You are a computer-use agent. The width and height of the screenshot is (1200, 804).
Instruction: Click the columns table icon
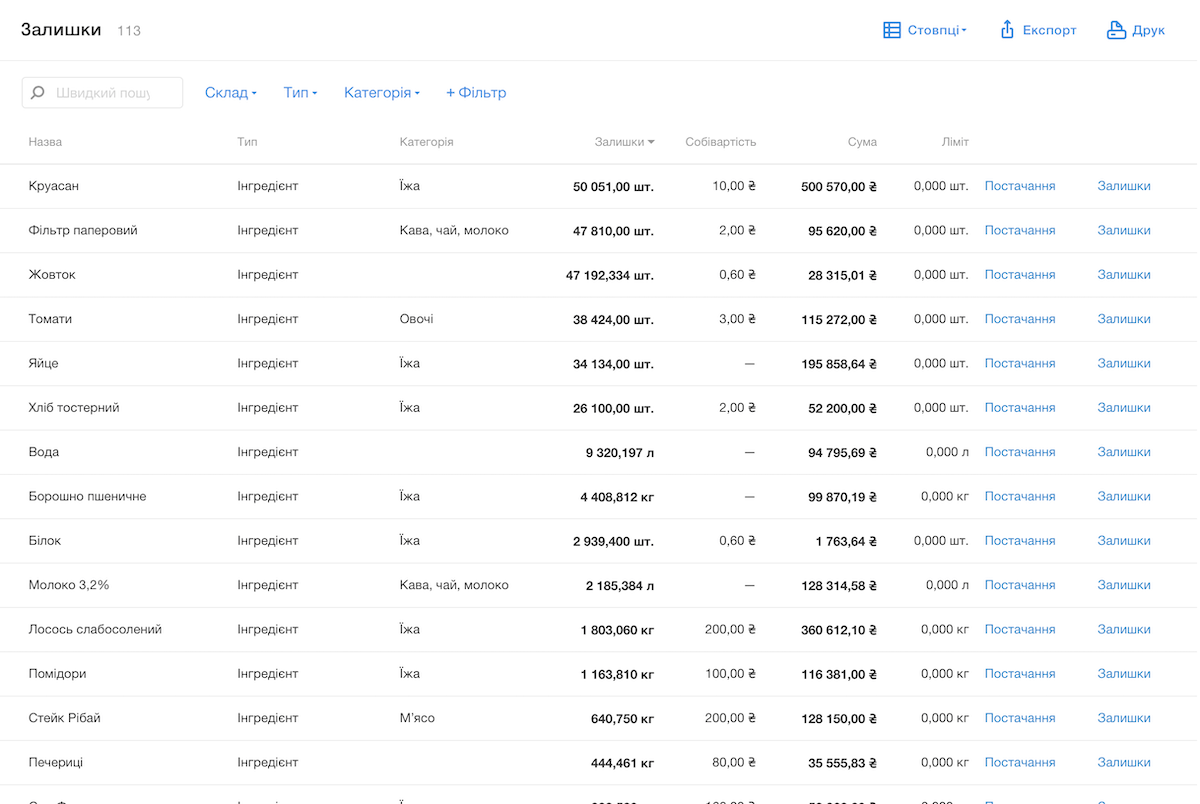click(892, 30)
